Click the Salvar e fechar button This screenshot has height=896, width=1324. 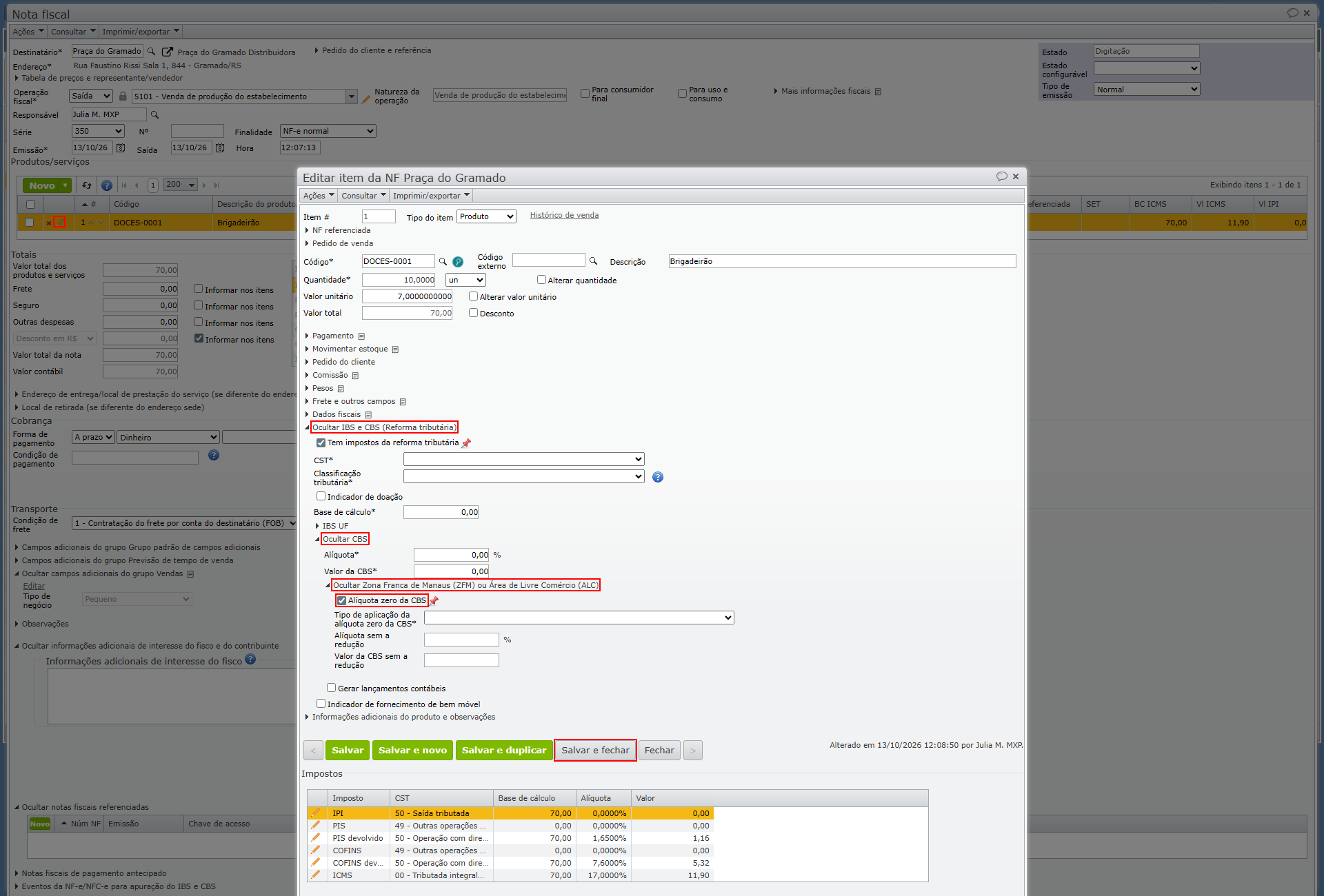point(595,751)
